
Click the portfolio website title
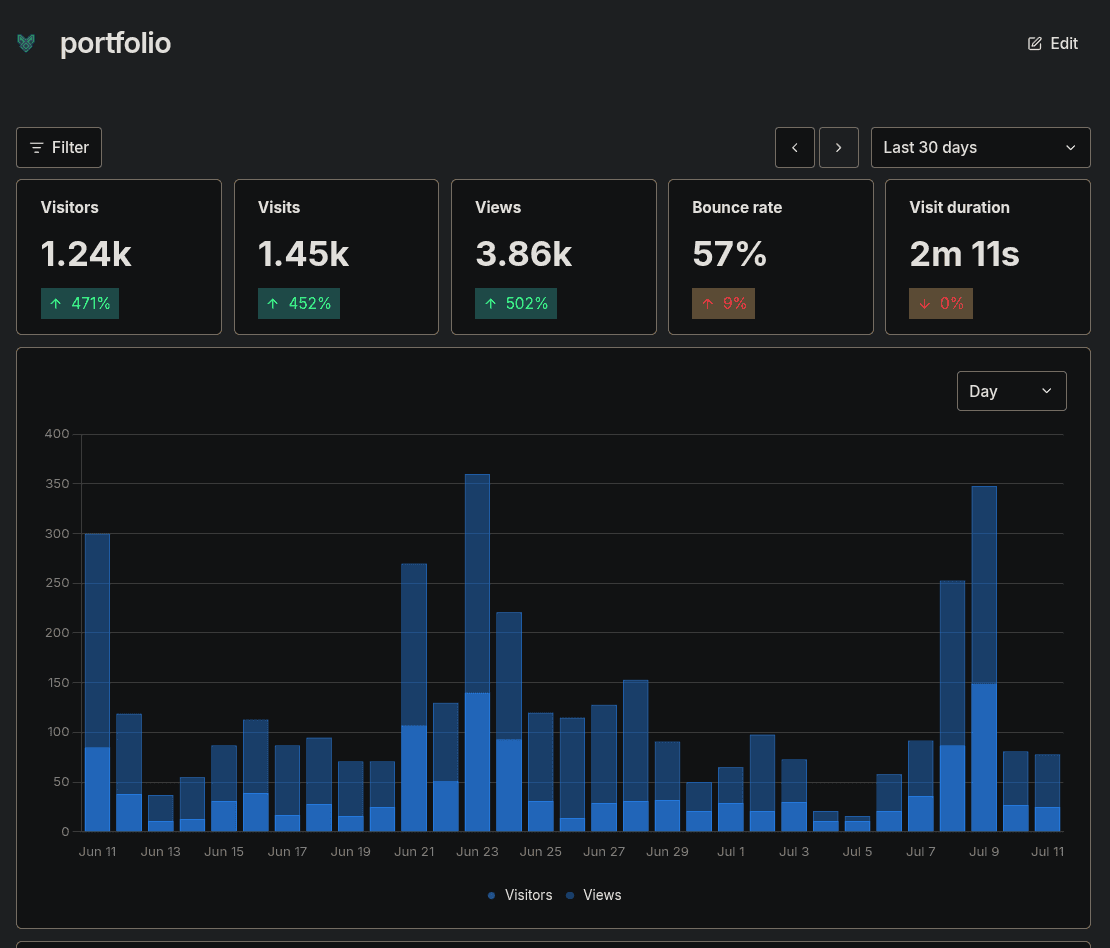pos(115,43)
